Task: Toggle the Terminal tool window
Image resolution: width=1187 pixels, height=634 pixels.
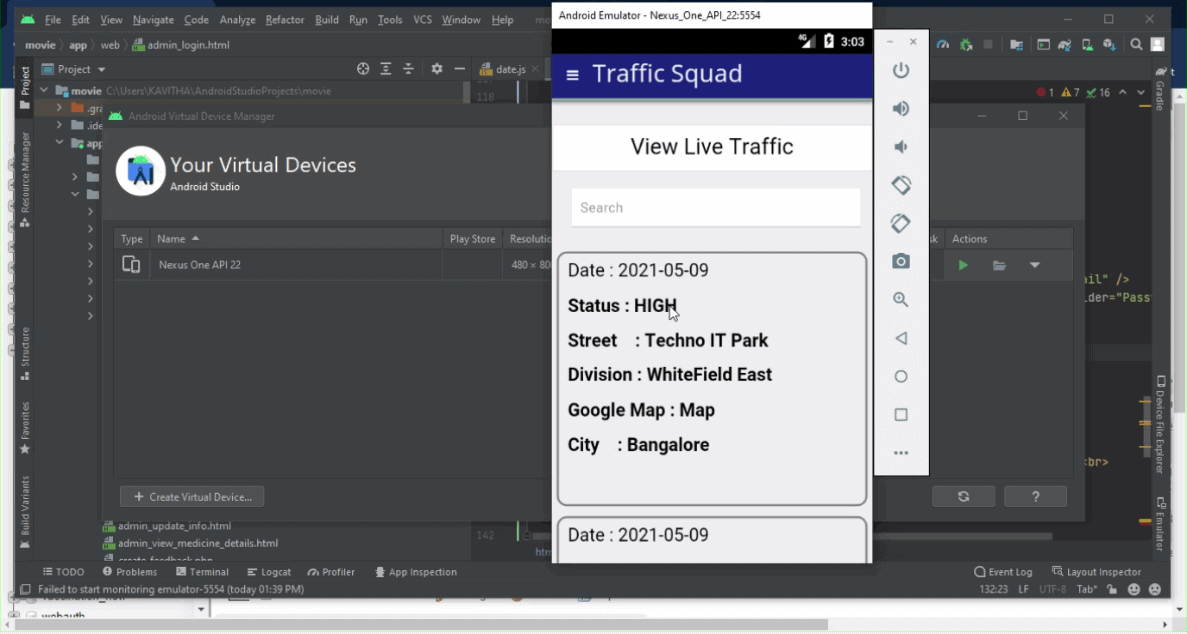Action: (202, 572)
